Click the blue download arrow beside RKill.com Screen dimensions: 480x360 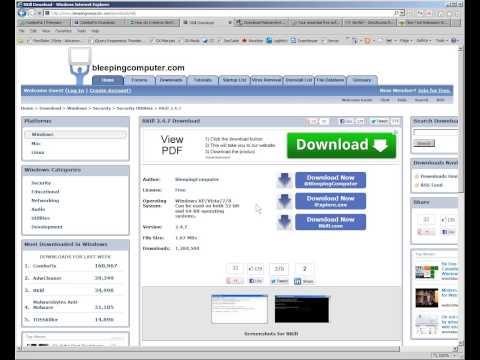(x=284, y=222)
